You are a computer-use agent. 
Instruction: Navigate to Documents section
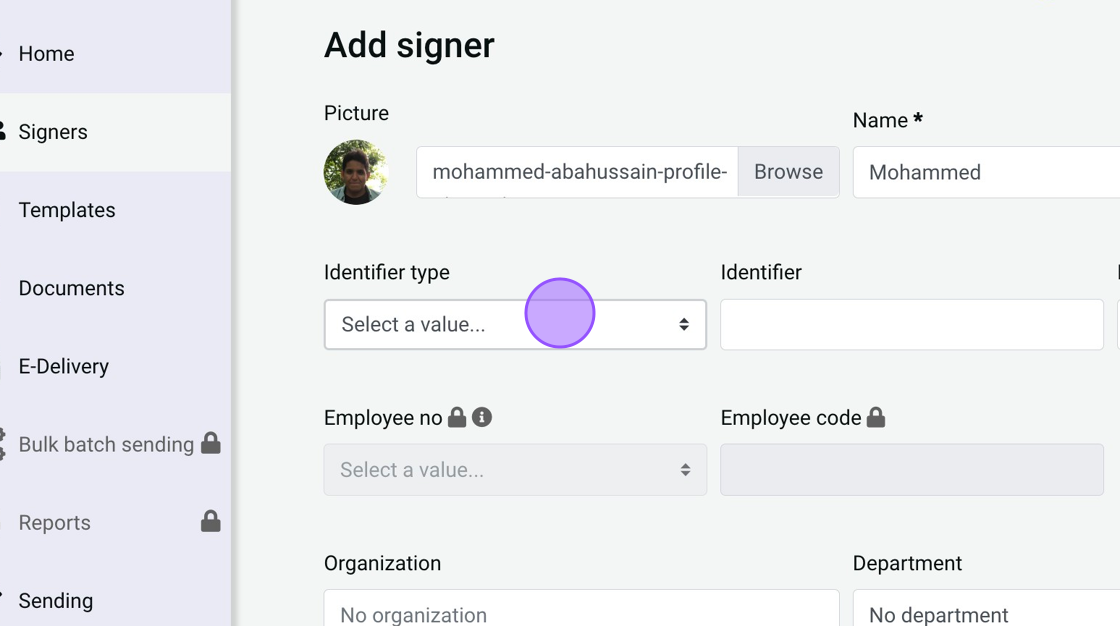click(x=71, y=288)
